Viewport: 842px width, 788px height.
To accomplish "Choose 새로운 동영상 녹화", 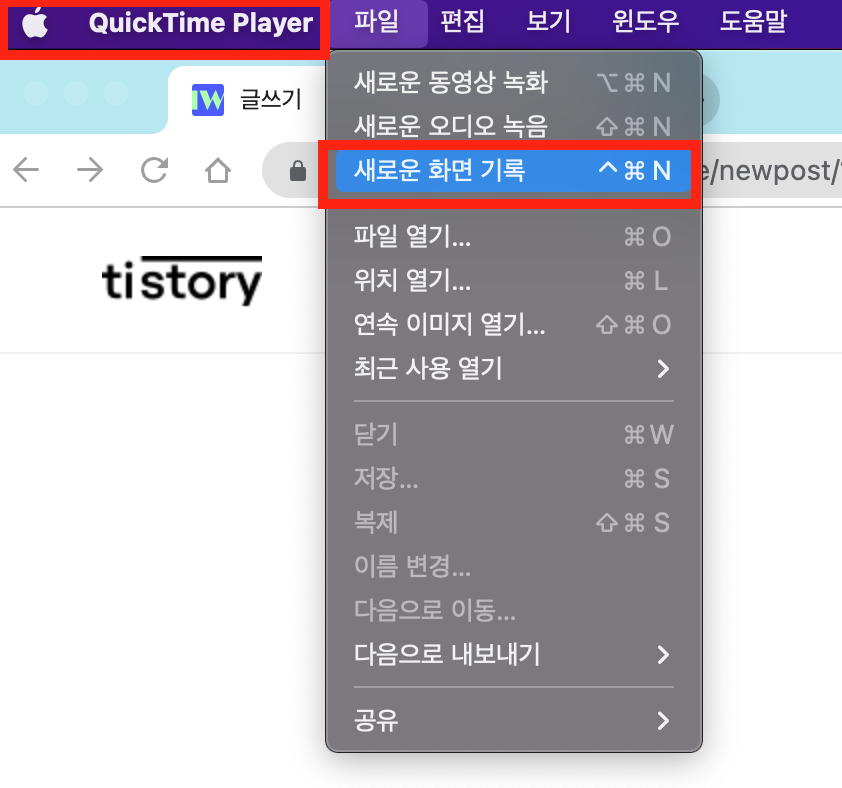I will [513, 82].
